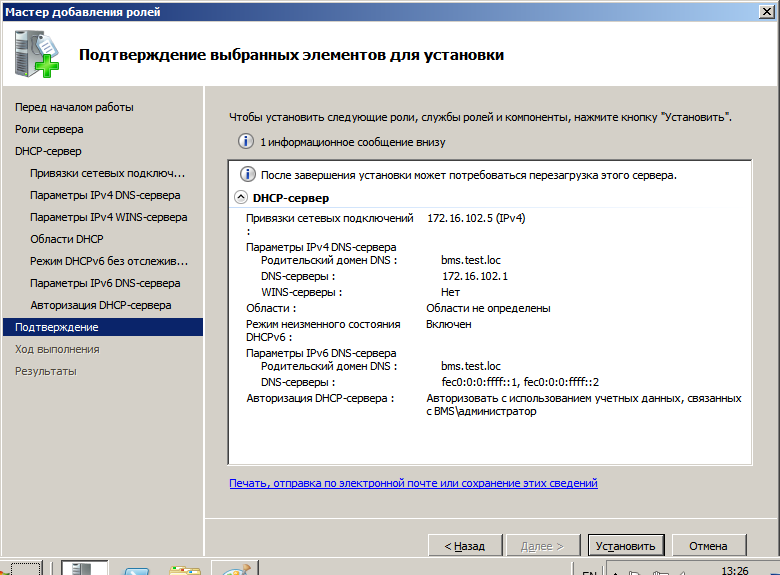Collapse the DHCP-сервер section chevron
Image resolution: width=780 pixels, height=575 pixels.
coord(241,197)
